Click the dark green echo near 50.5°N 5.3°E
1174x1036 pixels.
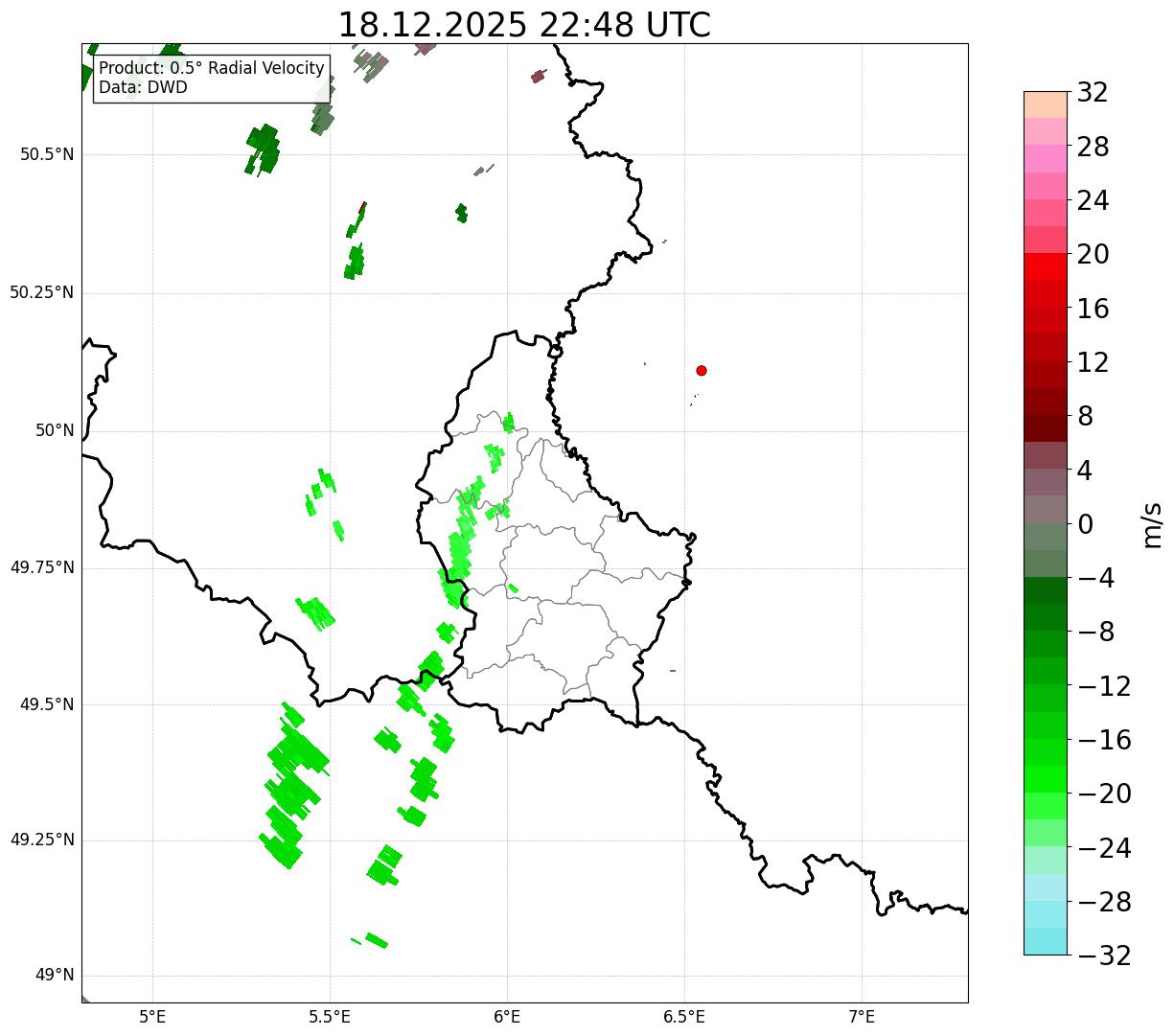(263, 149)
